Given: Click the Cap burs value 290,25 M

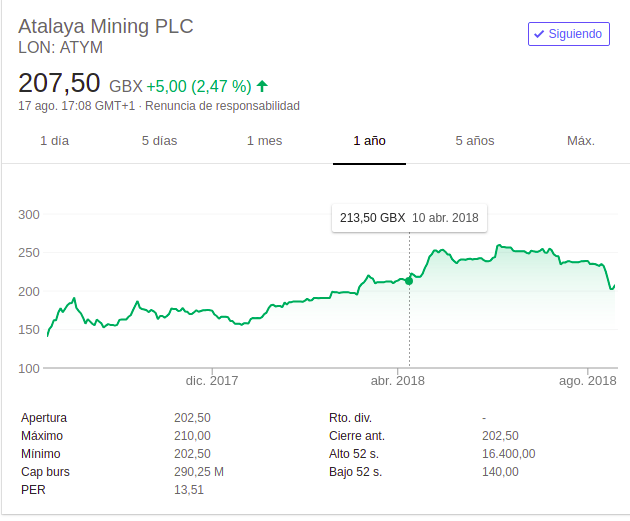Looking at the screenshot, I should tap(199, 472).
